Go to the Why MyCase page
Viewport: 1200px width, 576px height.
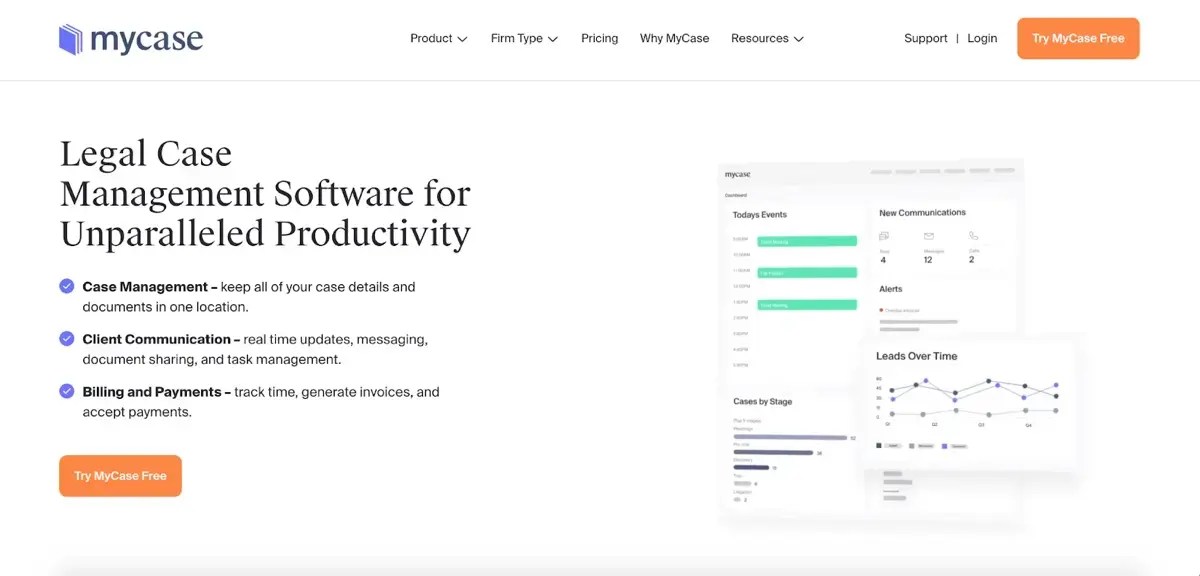pos(674,38)
